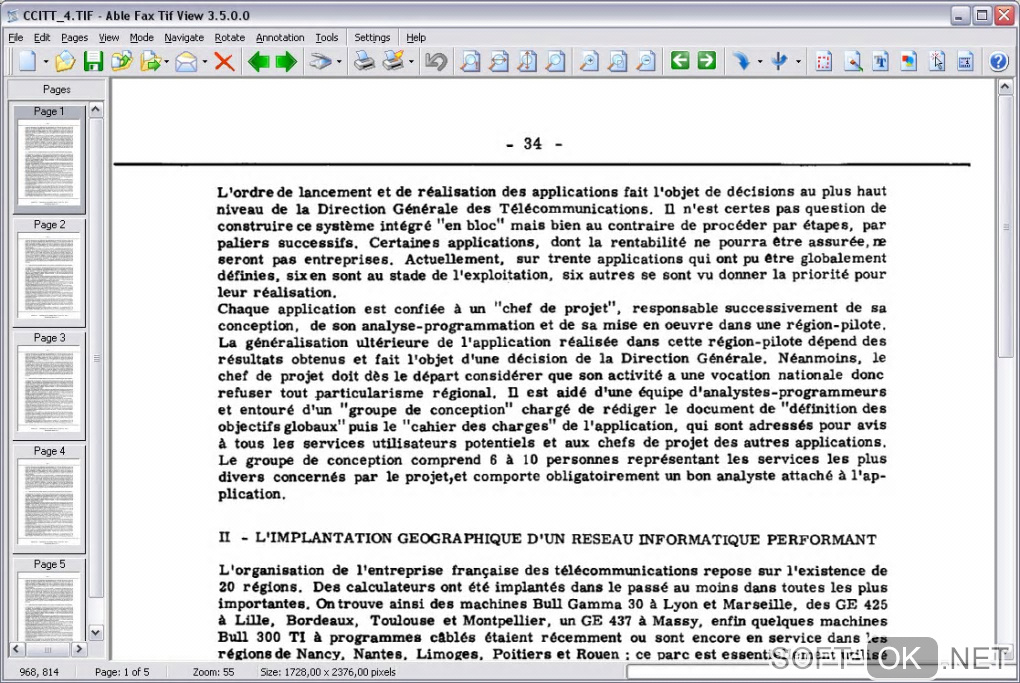The image size is (1020, 683).
Task: Select the eraser brush page tool
Action: (852, 62)
